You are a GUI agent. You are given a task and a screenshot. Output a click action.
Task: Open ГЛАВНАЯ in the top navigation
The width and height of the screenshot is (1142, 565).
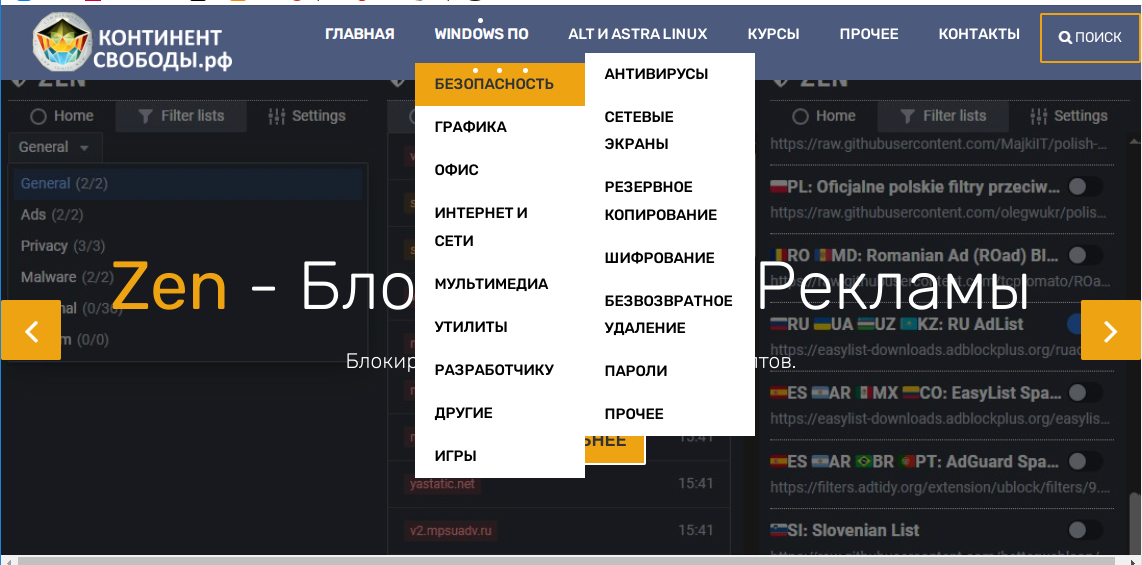pos(360,34)
